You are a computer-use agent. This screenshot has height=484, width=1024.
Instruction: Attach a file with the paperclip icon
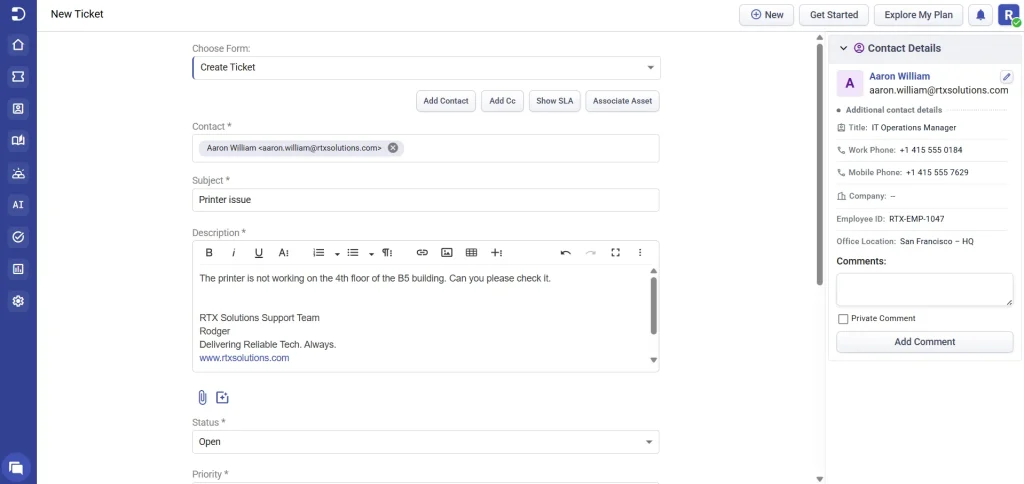point(202,397)
